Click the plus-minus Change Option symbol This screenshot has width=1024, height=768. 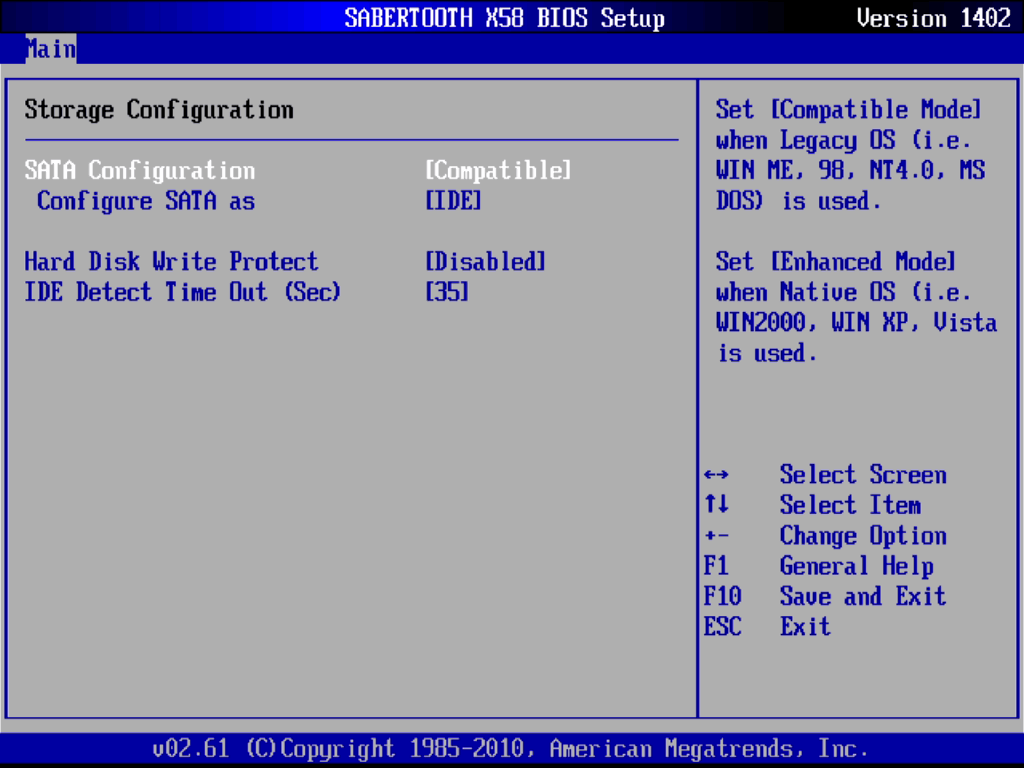716,536
